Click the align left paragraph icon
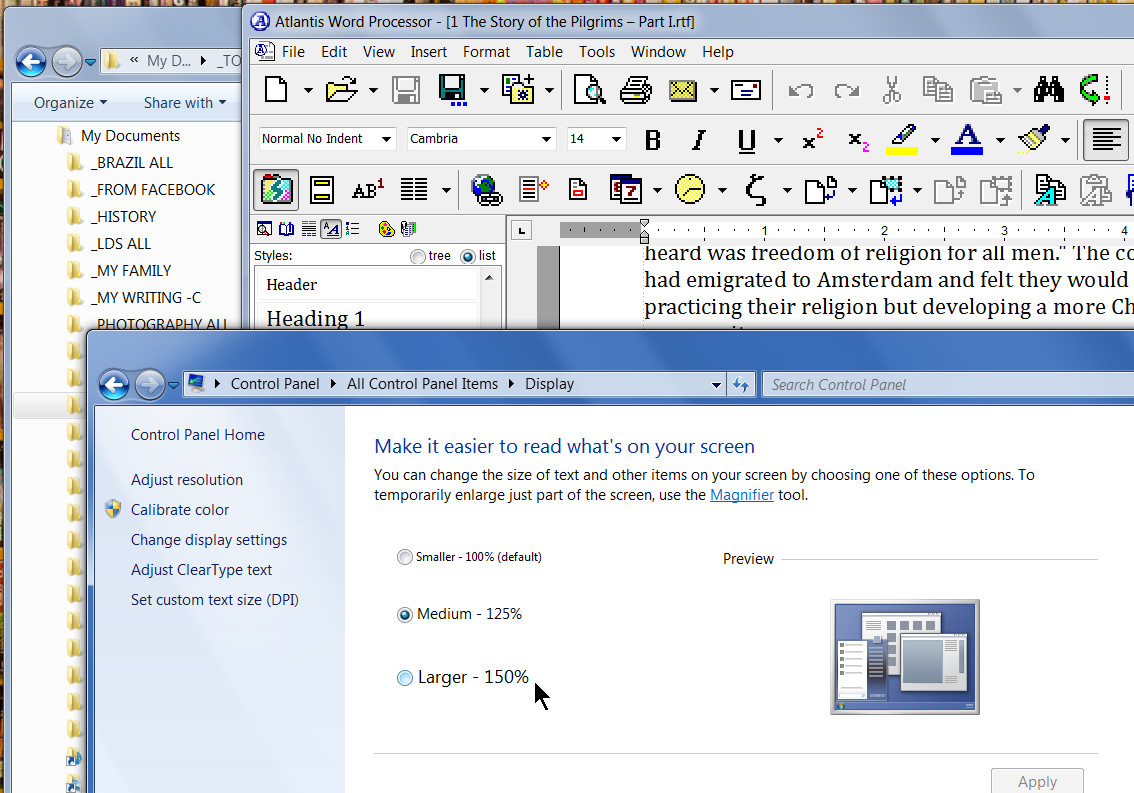The width and height of the screenshot is (1134, 793). [1106, 140]
